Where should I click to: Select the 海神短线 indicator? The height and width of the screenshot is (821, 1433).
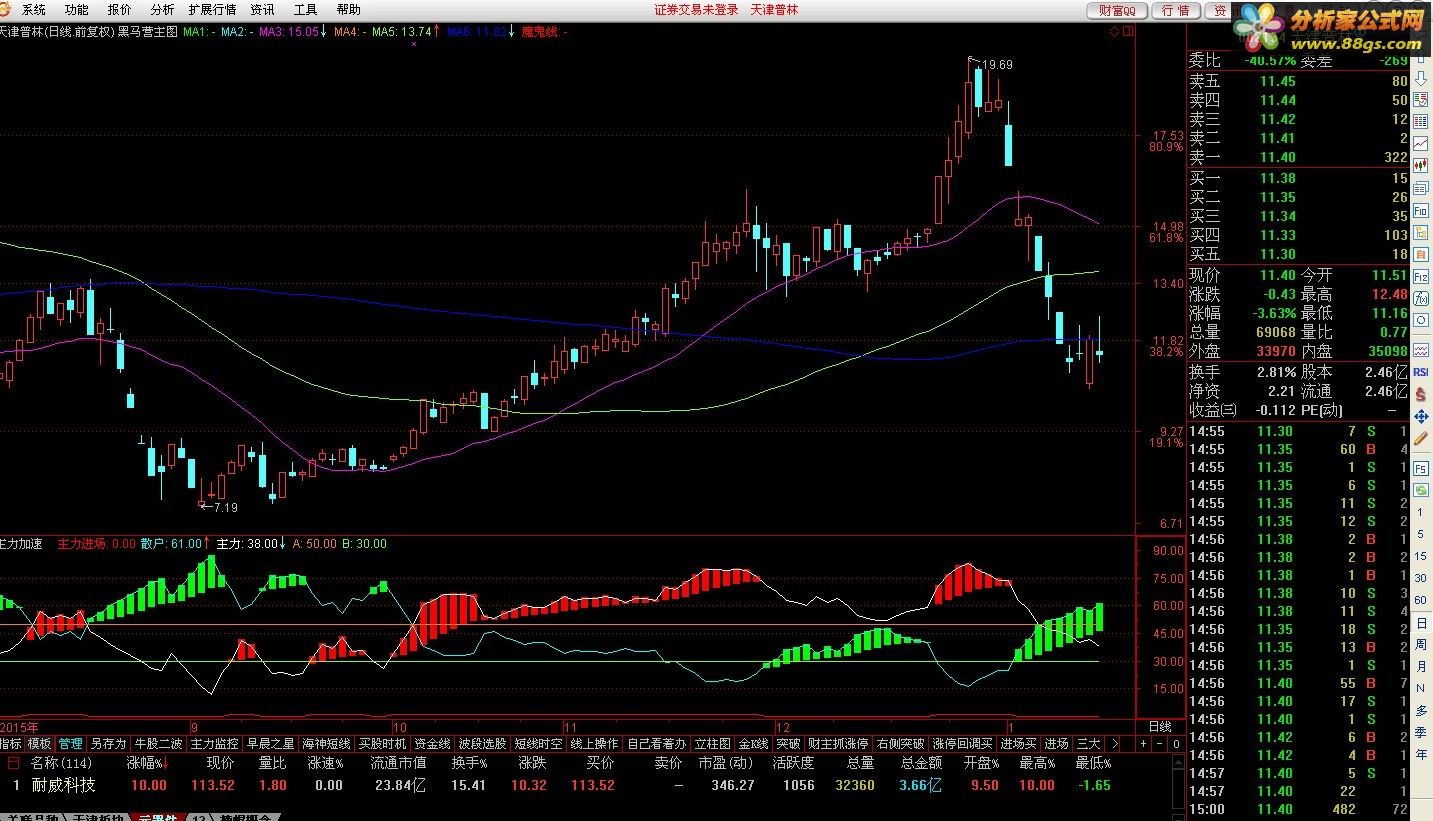click(327, 744)
